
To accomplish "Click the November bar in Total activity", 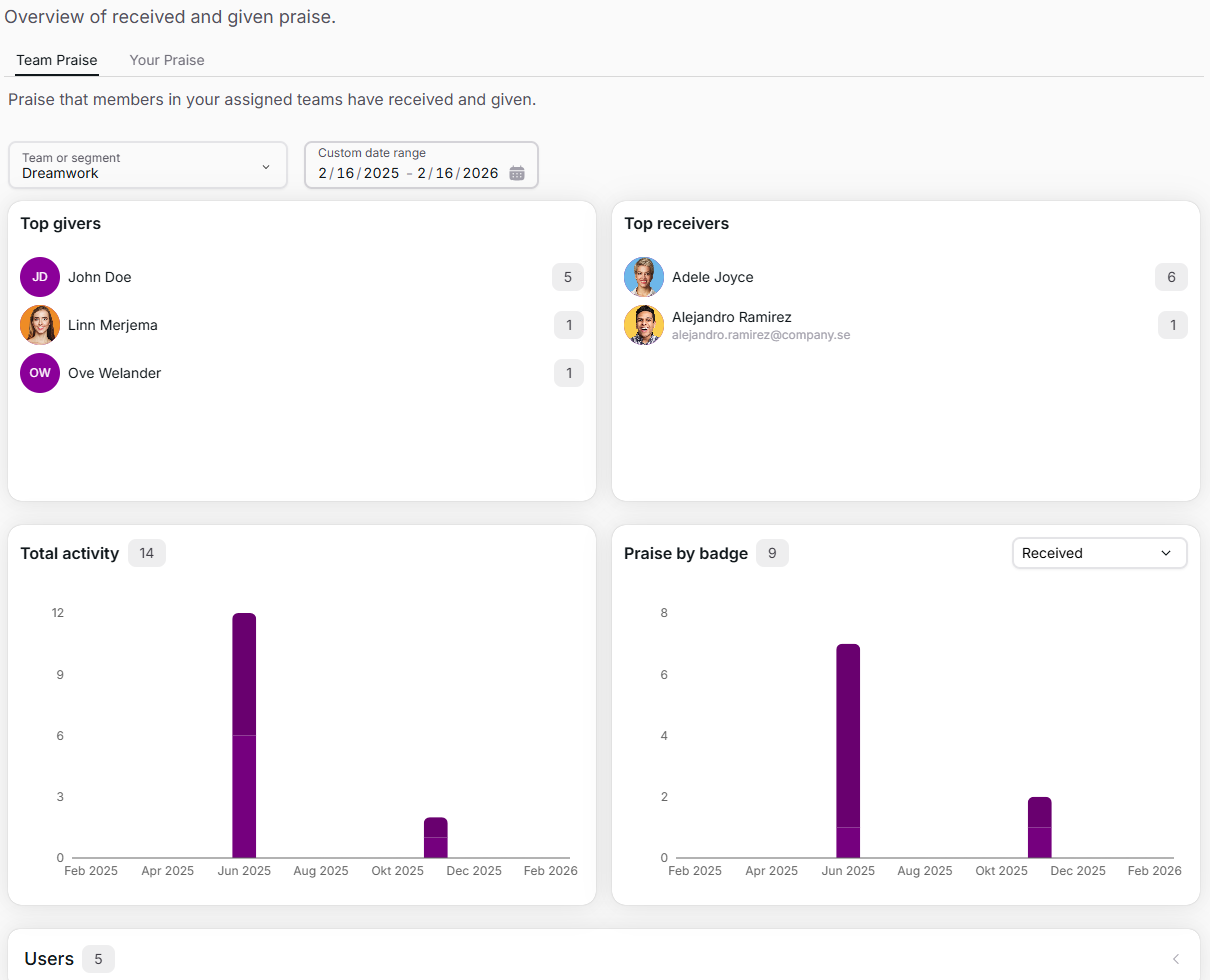I will 435,838.
